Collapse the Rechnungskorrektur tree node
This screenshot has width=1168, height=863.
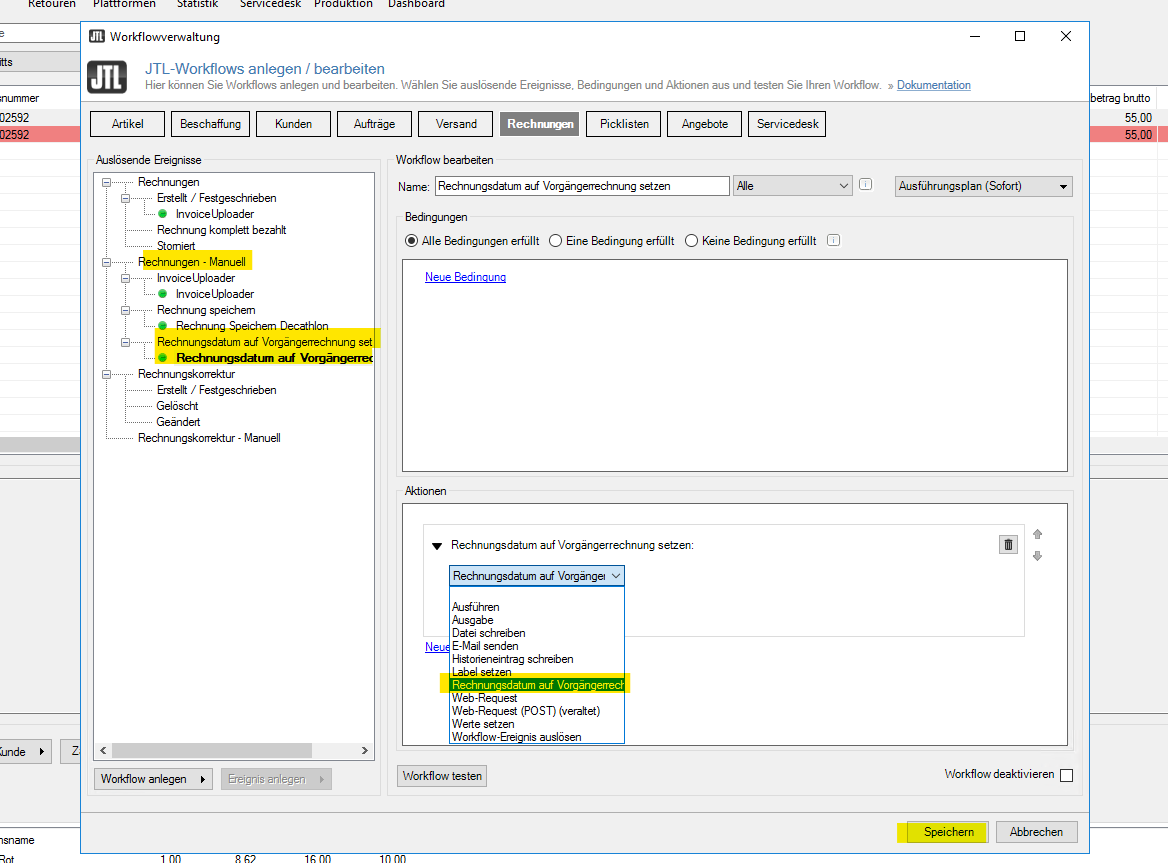(107, 375)
